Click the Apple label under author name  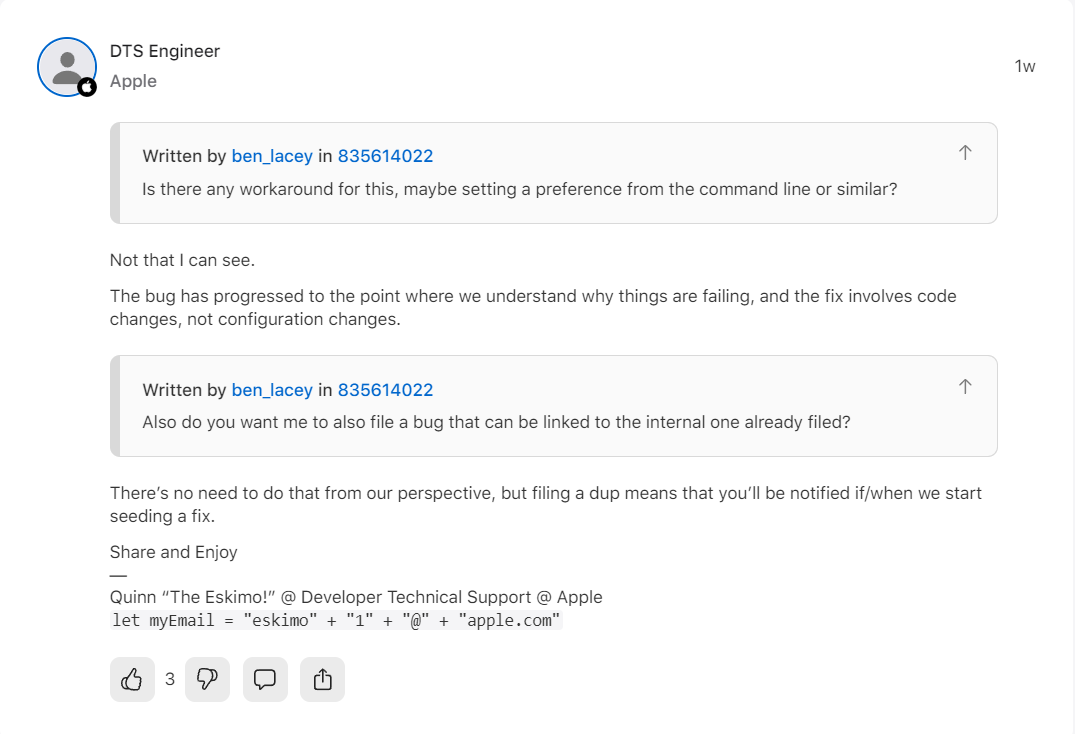(x=133, y=82)
